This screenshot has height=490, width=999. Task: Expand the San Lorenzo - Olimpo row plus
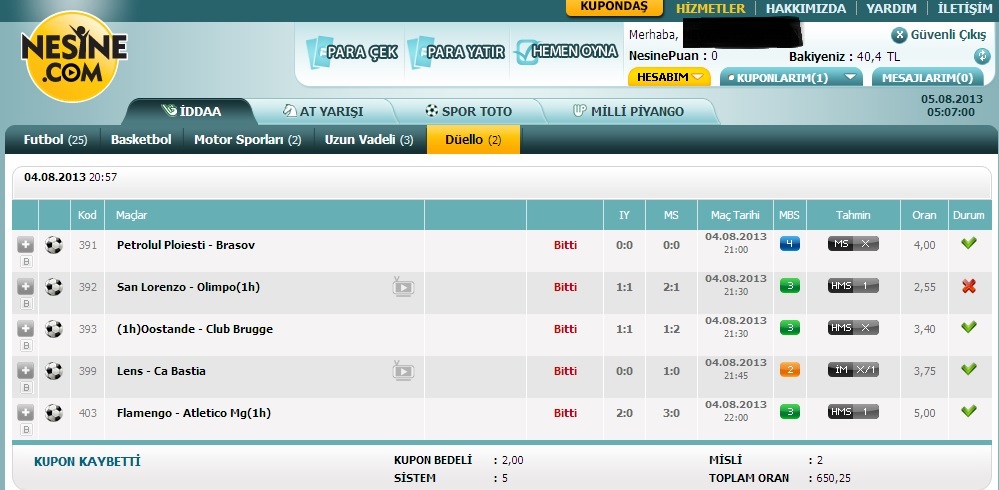(x=25, y=286)
